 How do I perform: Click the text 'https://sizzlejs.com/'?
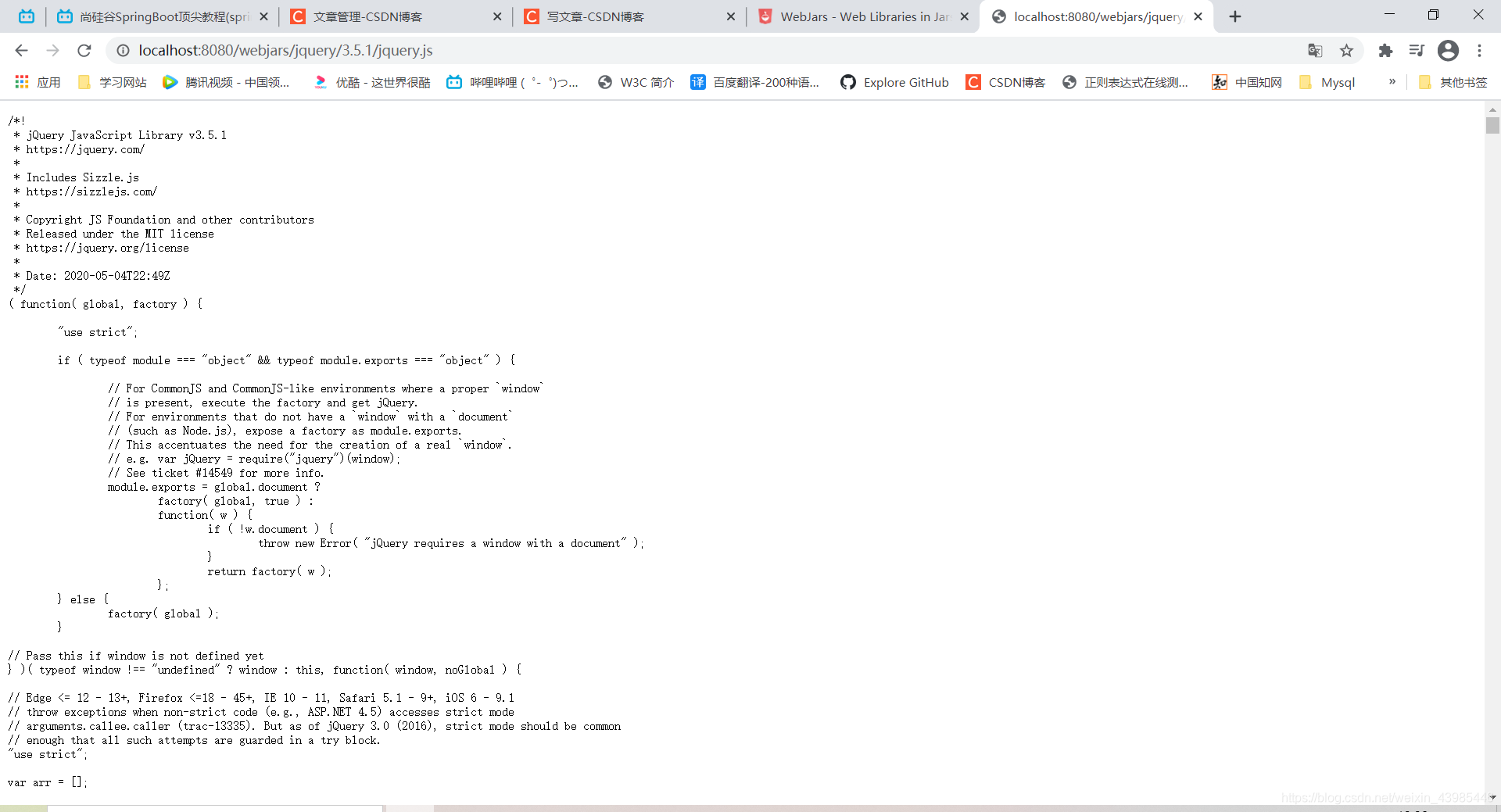[91, 191]
